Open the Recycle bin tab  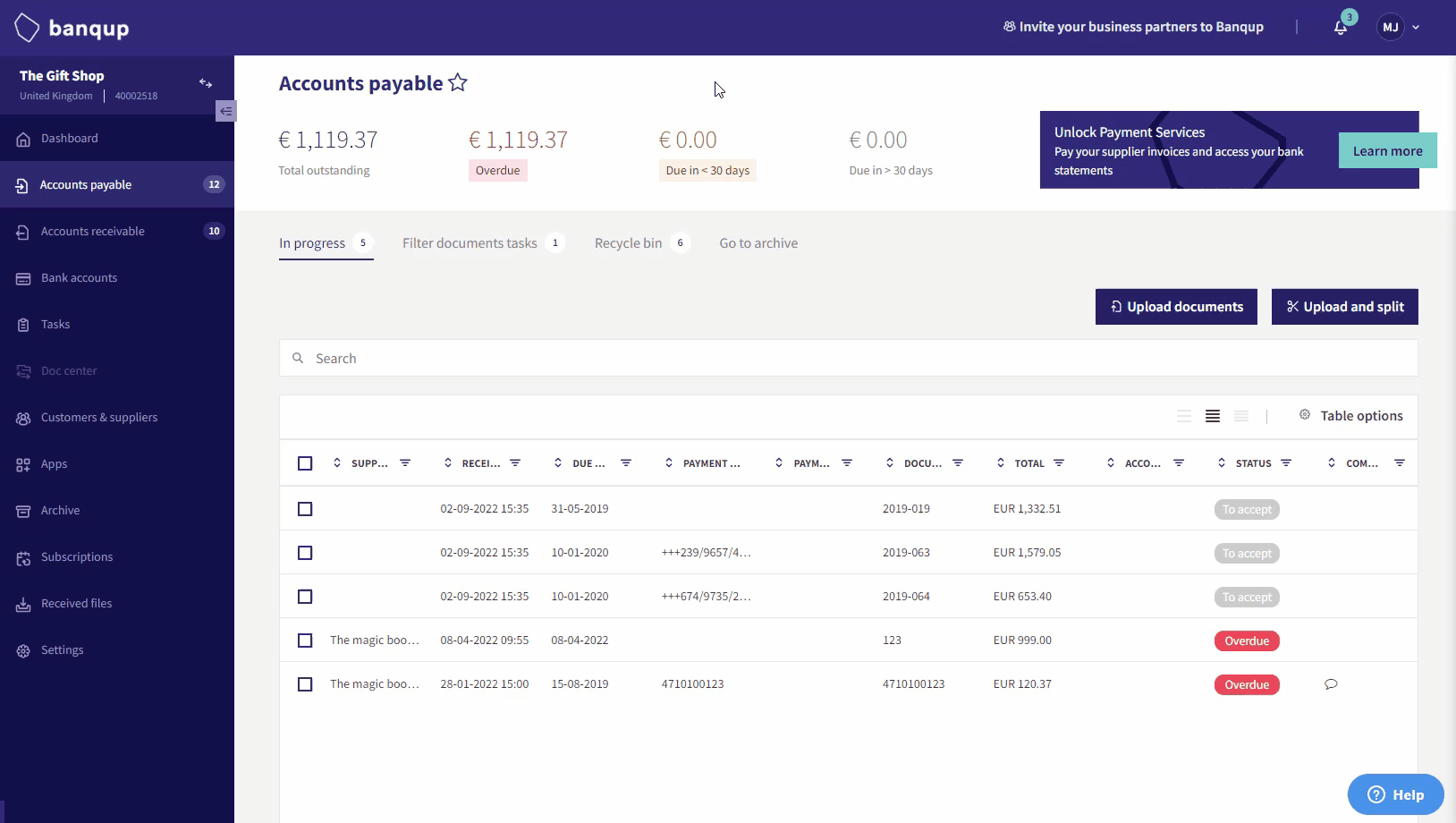click(641, 243)
